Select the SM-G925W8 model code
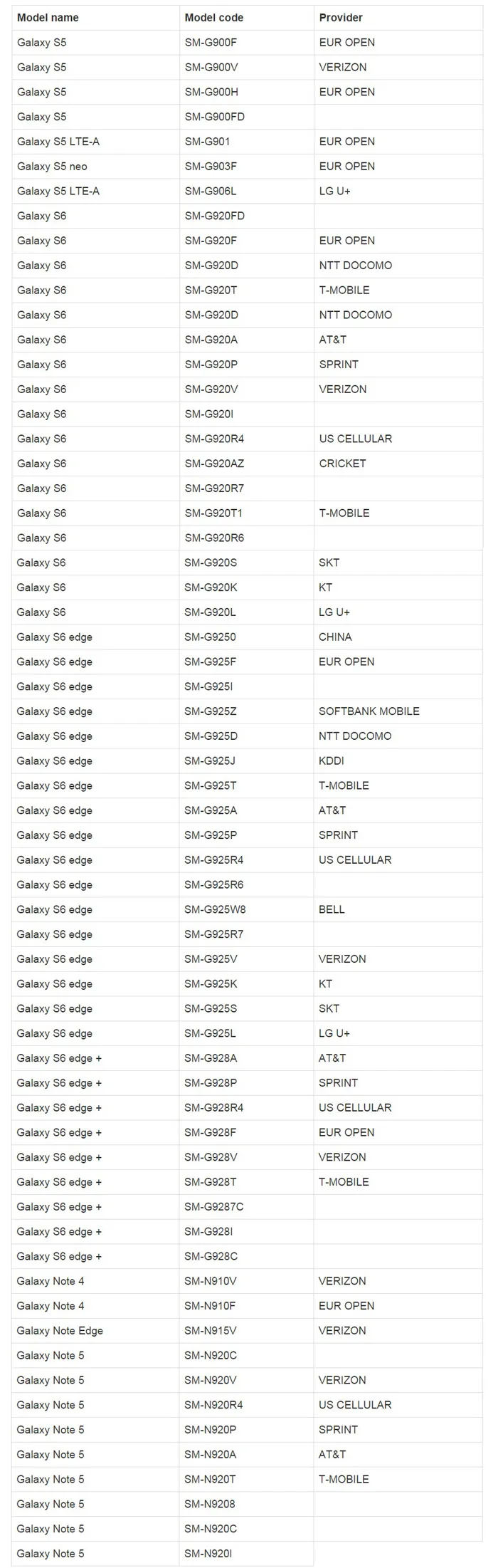498x1568 pixels. tap(215, 909)
